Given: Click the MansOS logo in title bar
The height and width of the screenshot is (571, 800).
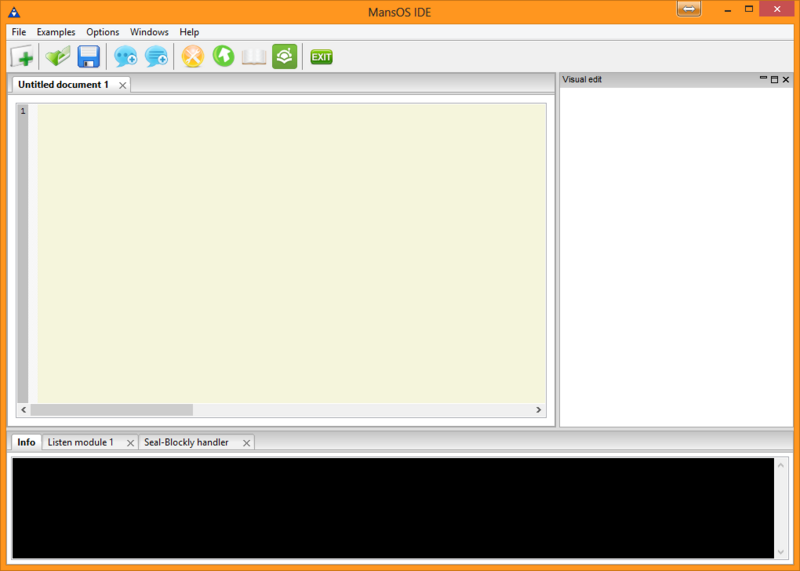Looking at the screenshot, I should 14,12.
